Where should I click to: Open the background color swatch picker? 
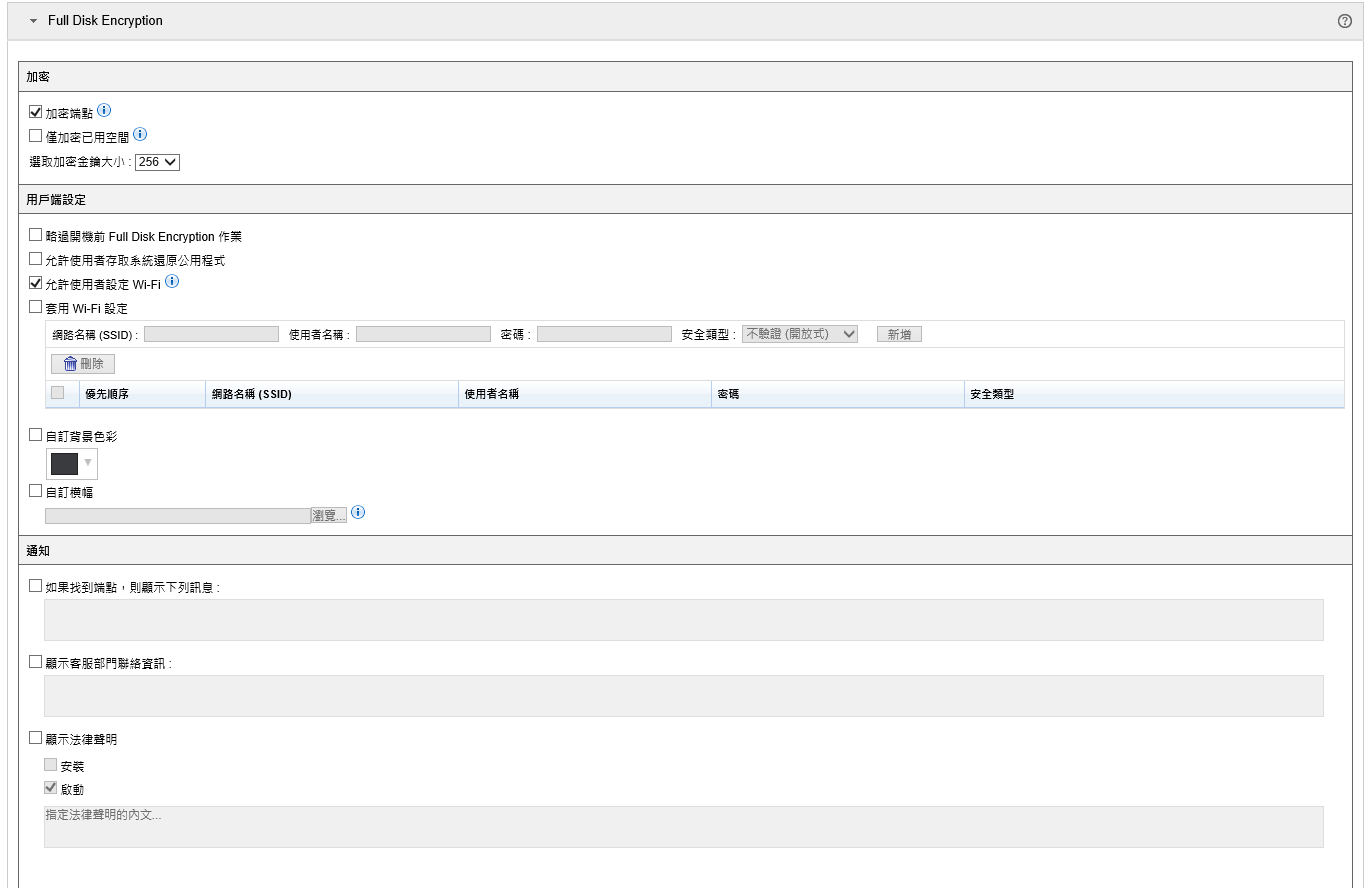pos(72,463)
